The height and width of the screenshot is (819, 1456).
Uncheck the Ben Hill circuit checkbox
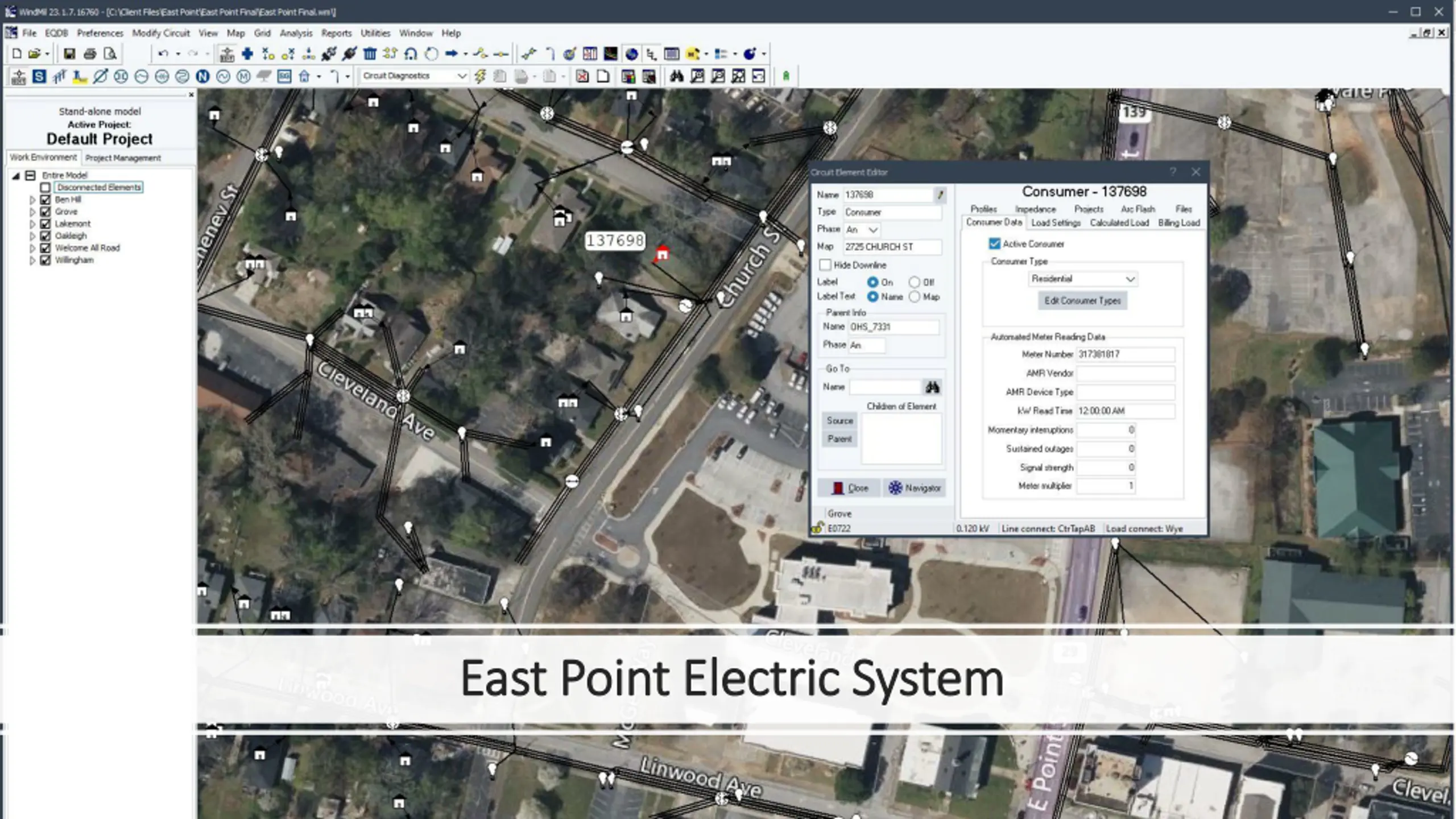pyautogui.click(x=45, y=200)
